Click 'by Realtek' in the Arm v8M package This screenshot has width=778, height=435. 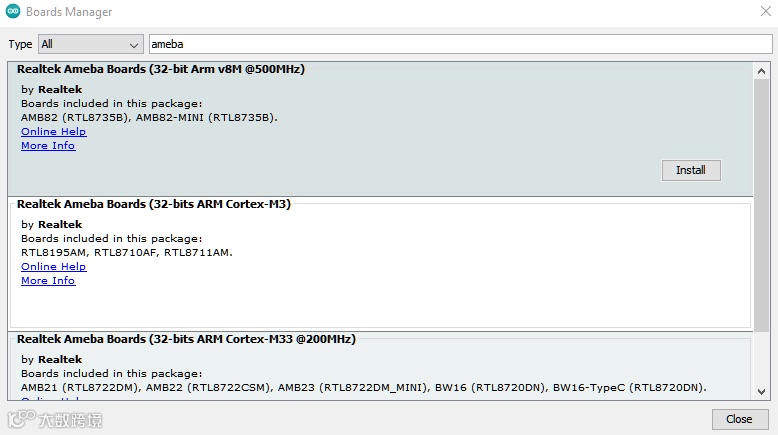[x=52, y=89]
